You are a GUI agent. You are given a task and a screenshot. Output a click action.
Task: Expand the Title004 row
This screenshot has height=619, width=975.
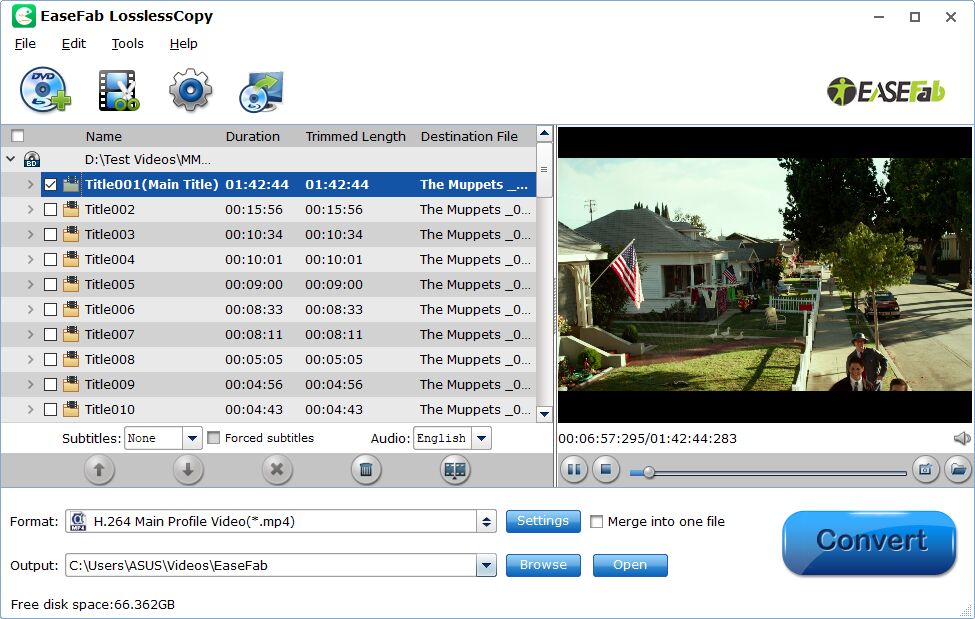(30, 259)
